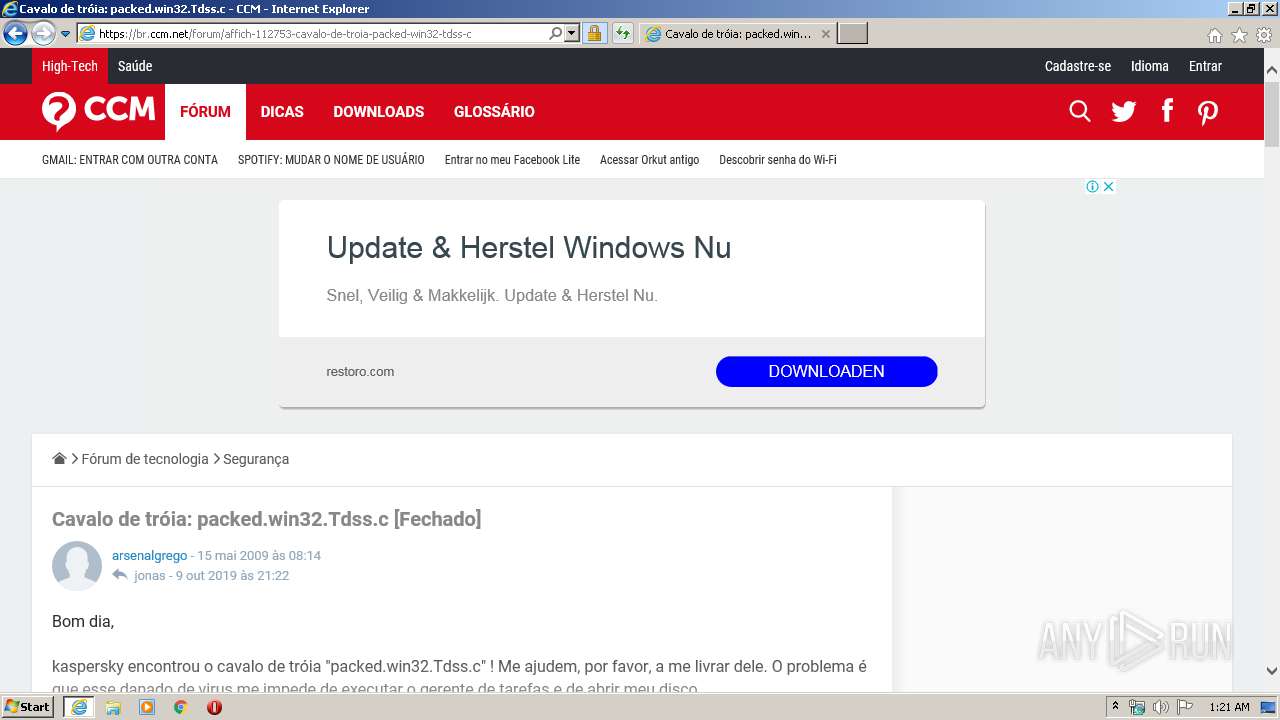Click the taskbar clock 1:21 AM
Screen dimensions: 1280x720
tap(1229, 707)
